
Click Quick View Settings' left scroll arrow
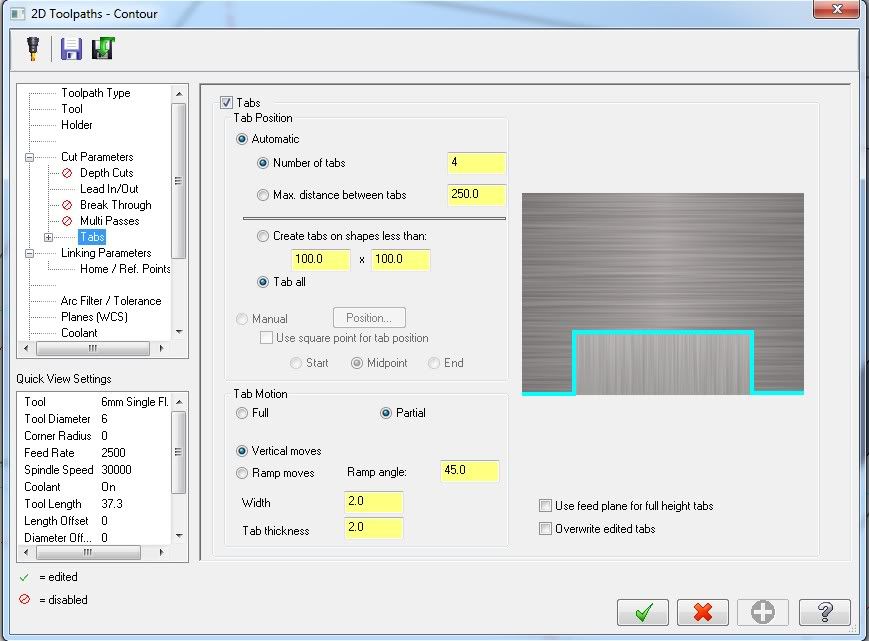click(25, 552)
